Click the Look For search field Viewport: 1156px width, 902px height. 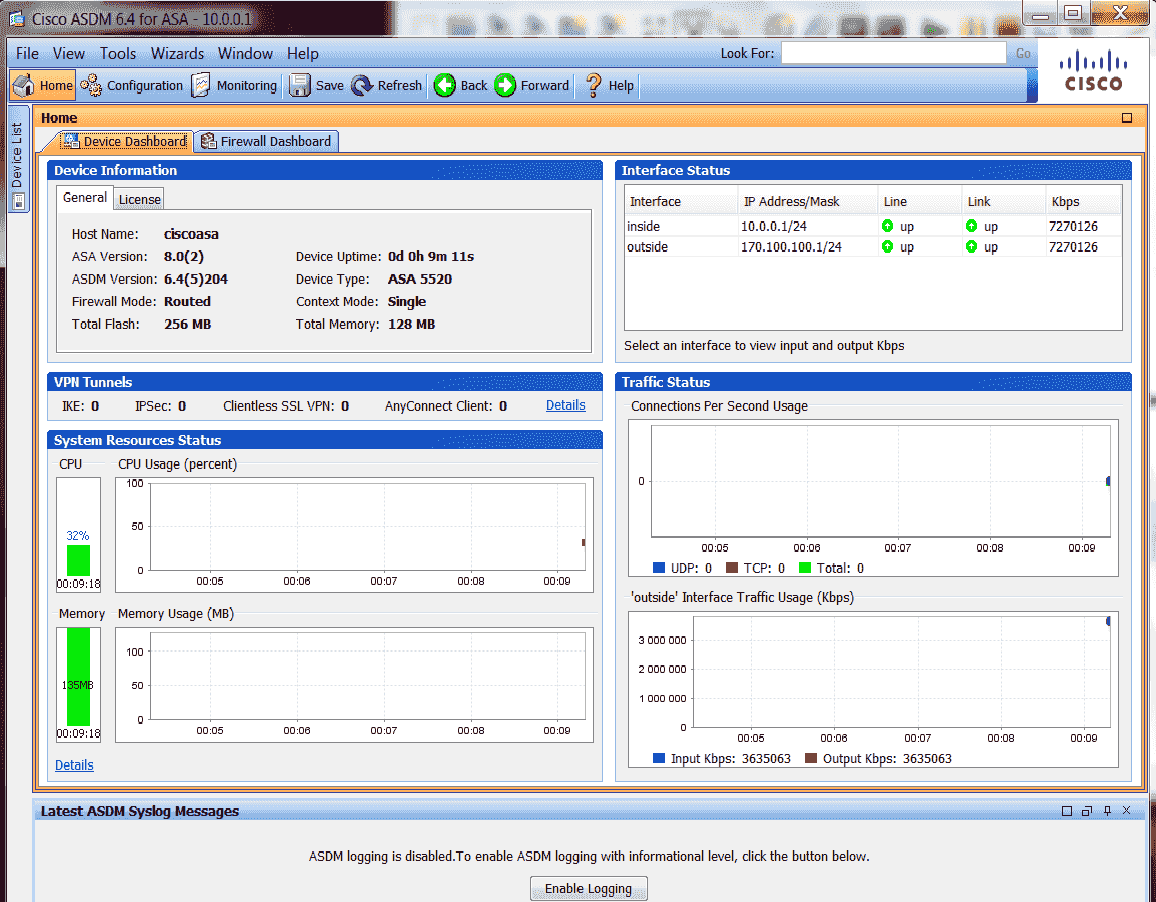click(x=894, y=53)
